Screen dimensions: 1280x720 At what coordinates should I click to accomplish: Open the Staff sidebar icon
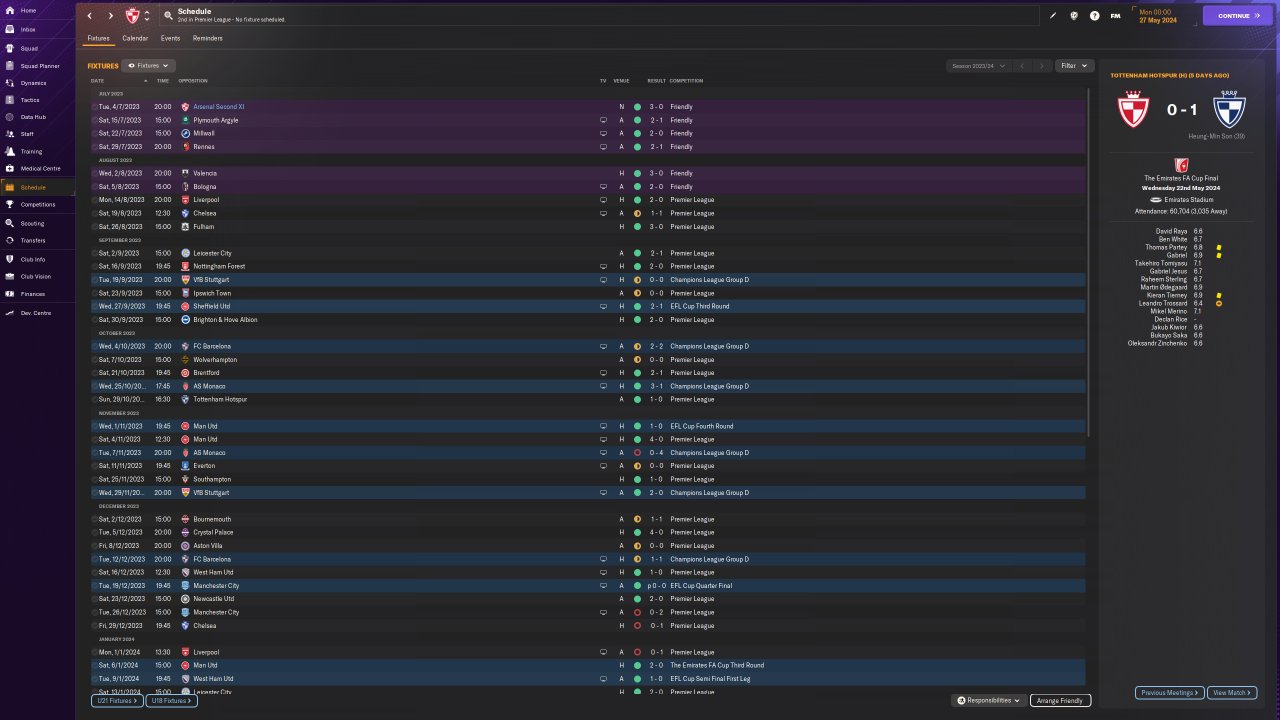tap(9, 134)
